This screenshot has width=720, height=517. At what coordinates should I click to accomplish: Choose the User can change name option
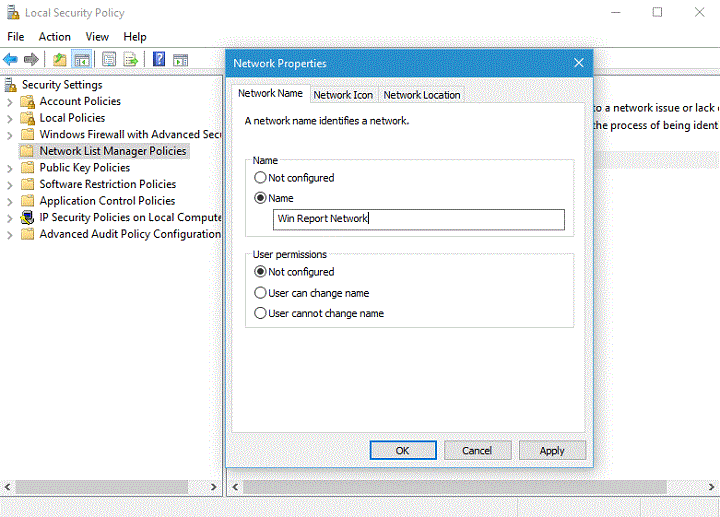261,293
